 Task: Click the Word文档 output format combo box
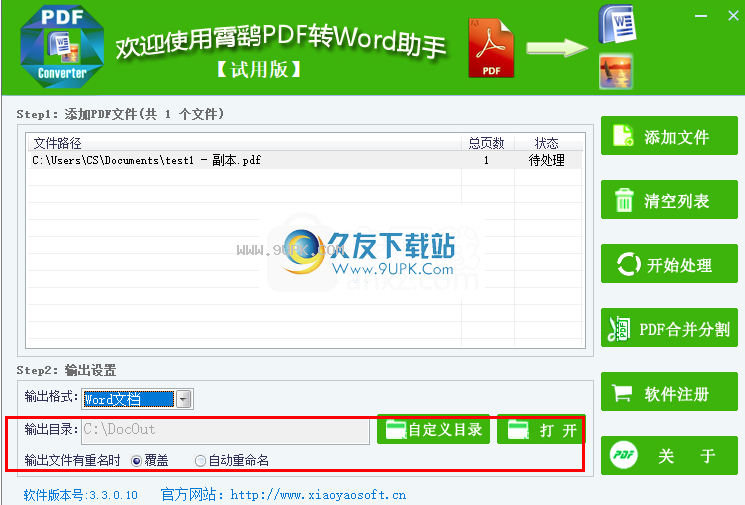click(137, 400)
